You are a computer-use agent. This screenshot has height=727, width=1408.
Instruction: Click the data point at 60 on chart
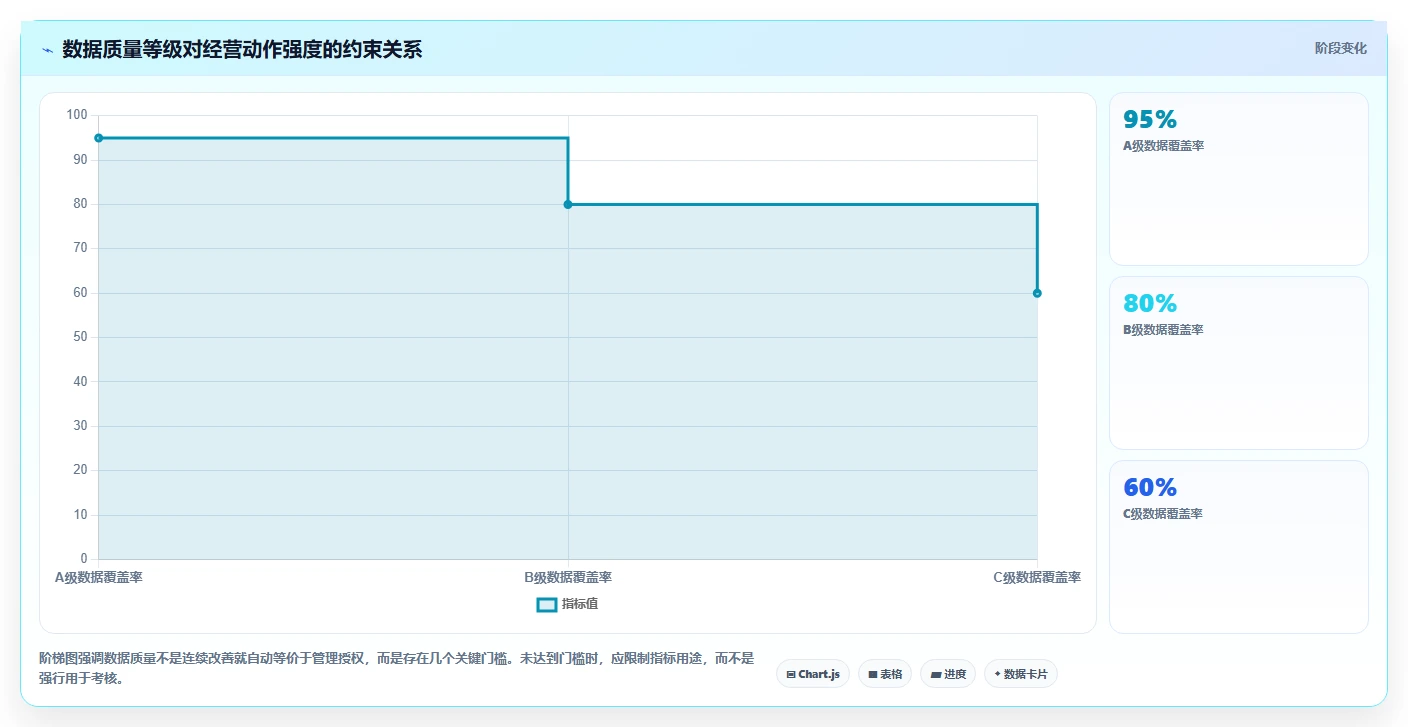click(x=1037, y=293)
